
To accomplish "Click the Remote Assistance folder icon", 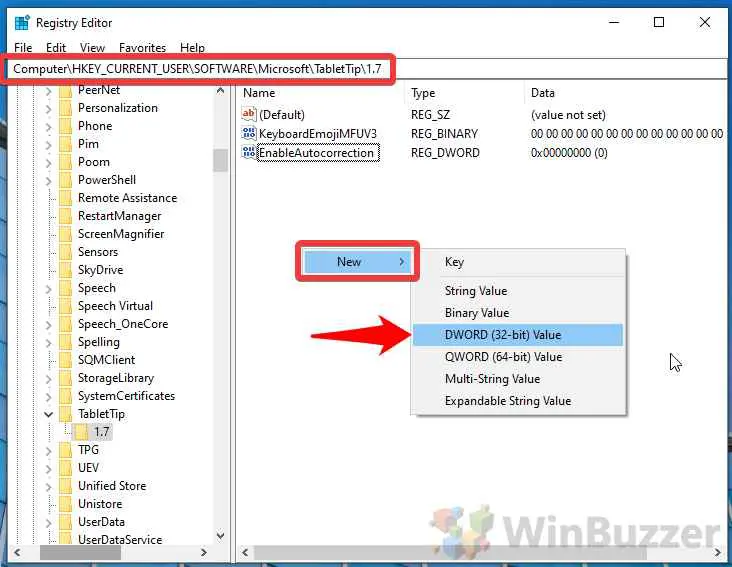I will [66, 198].
